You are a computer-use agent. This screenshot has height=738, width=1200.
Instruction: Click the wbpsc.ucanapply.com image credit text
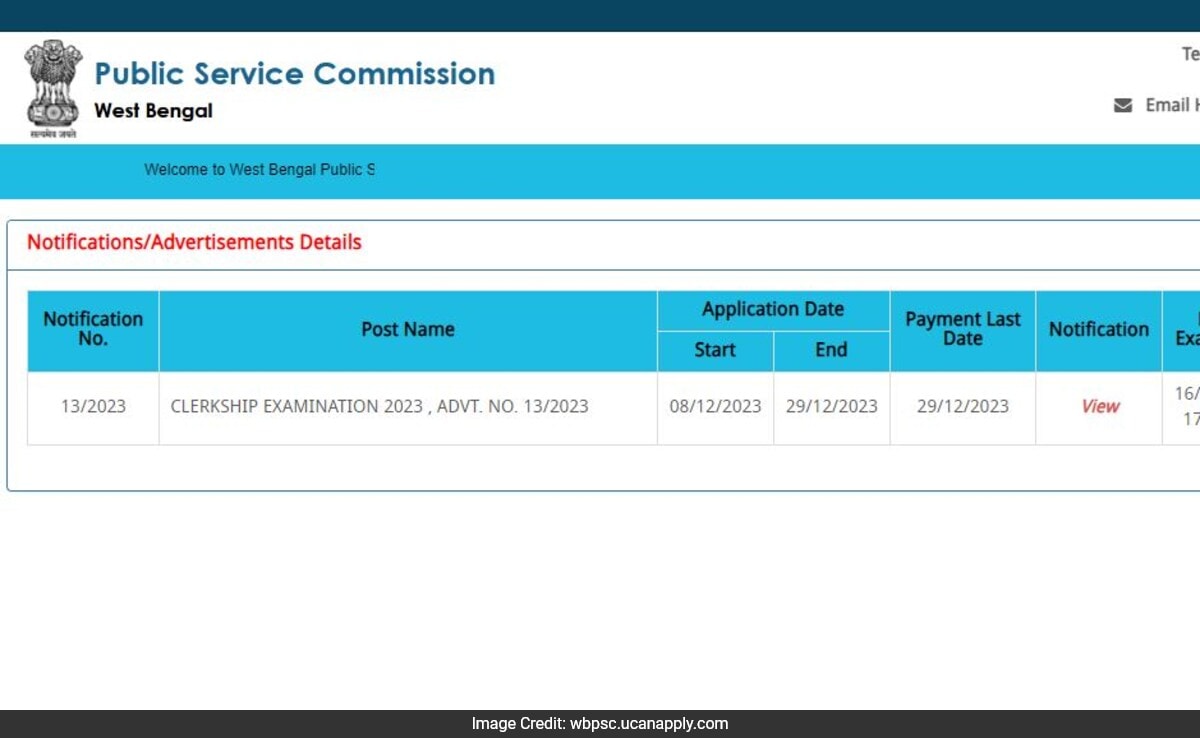point(600,723)
